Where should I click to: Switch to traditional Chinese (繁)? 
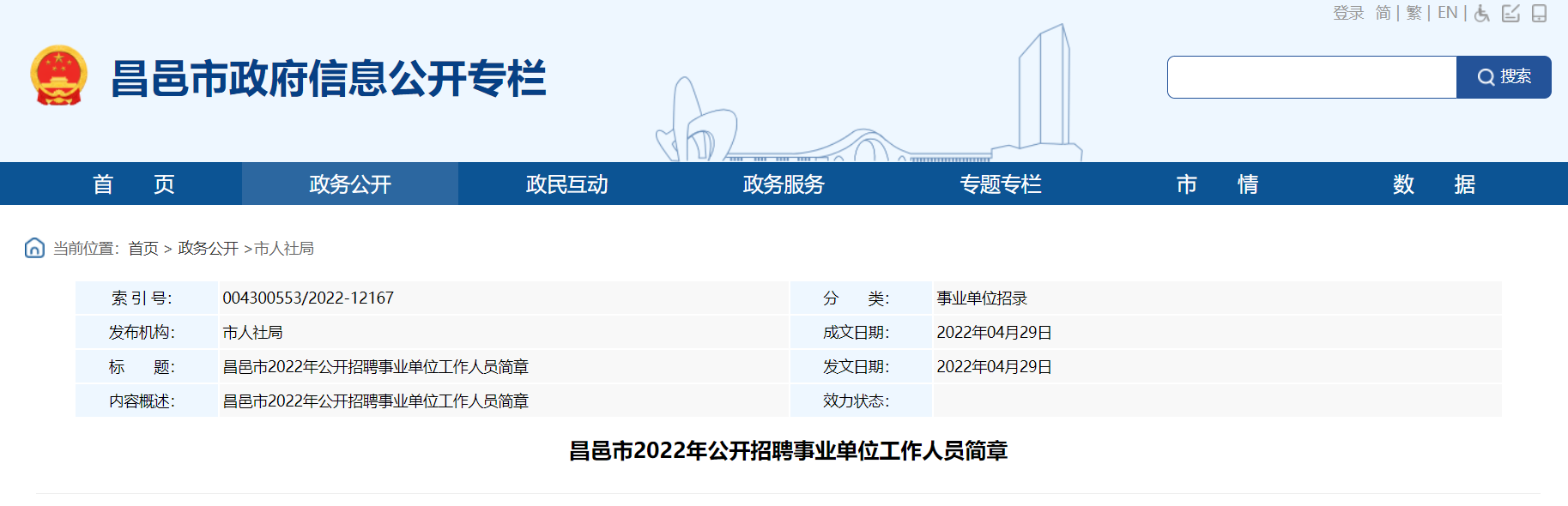coord(1414,13)
